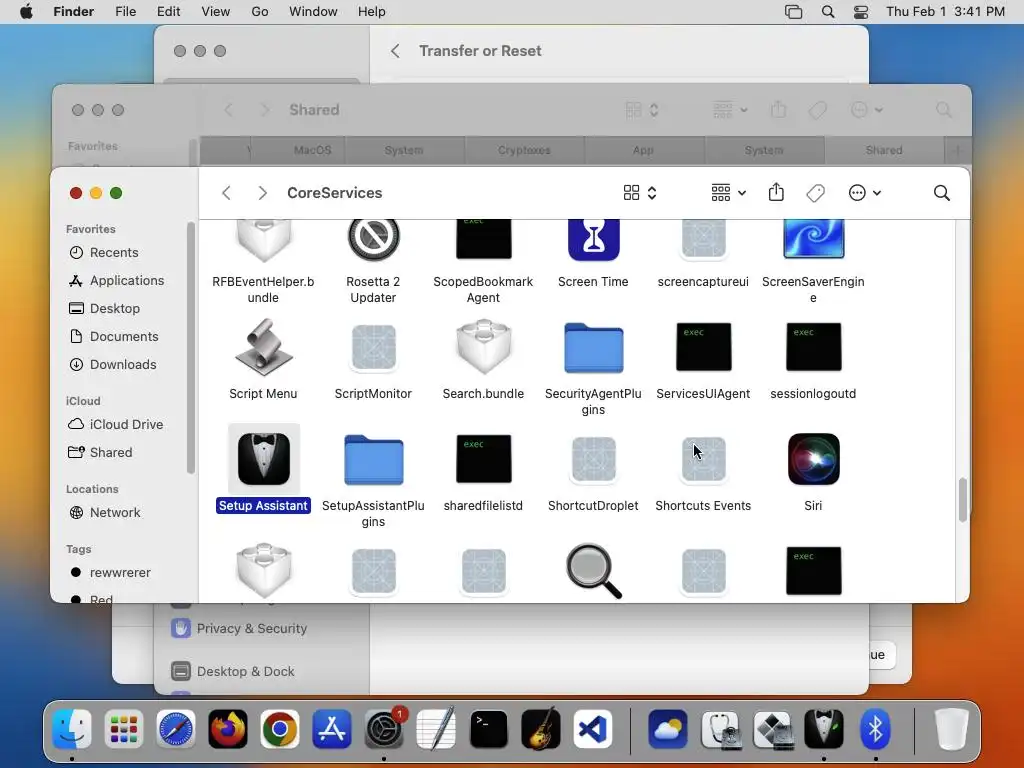Open the View menu
The height and width of the screenshot is (768, 1024).
(x=216, y=12)
